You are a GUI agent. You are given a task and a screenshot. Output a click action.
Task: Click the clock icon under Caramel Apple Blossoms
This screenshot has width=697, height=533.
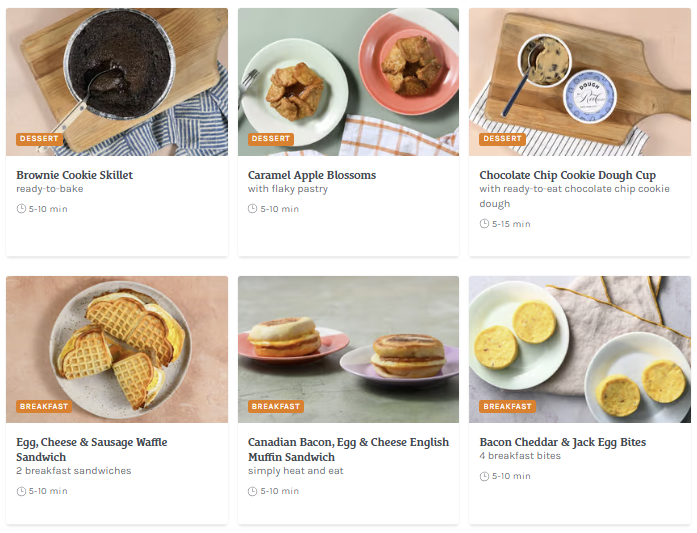click(x=253, y=209)
